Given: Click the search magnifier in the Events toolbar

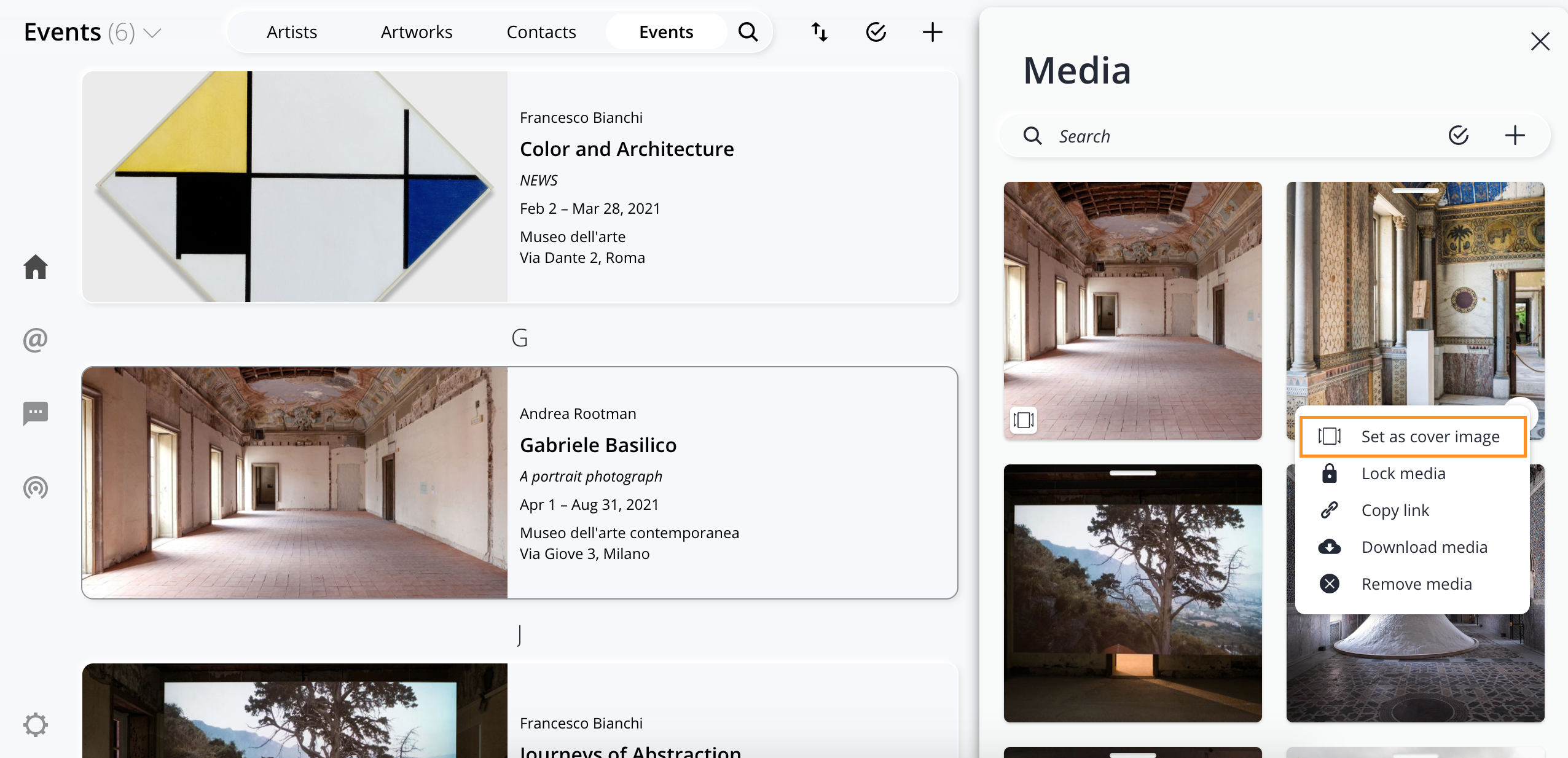Looking at the screenshot, I should click(x=748, y=32).
